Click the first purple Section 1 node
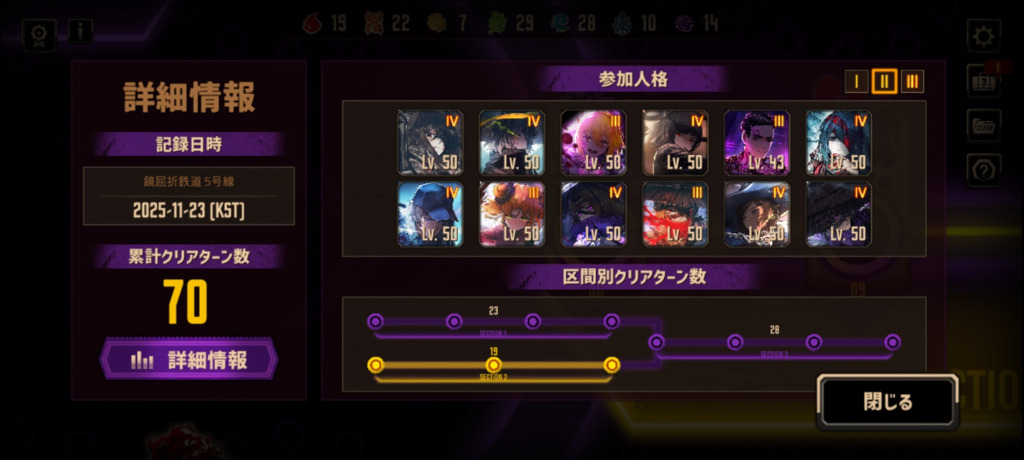The image size is (1024, 460). point(375,321)
